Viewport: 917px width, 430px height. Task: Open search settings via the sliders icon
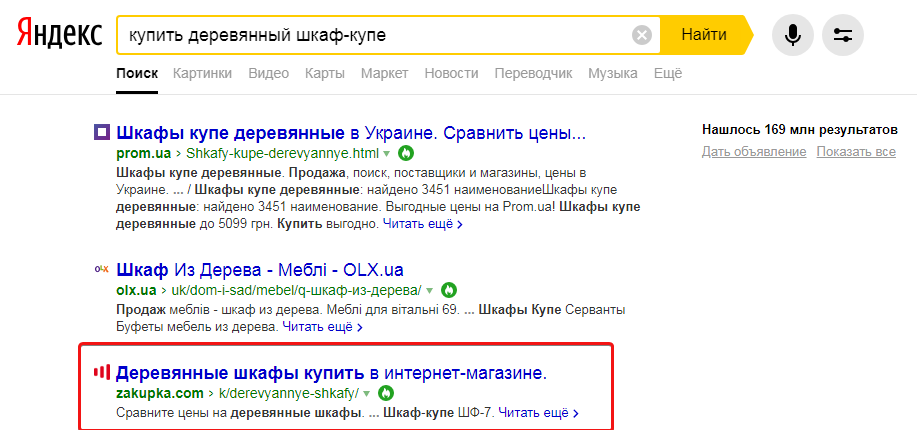[x=843, y=36]
